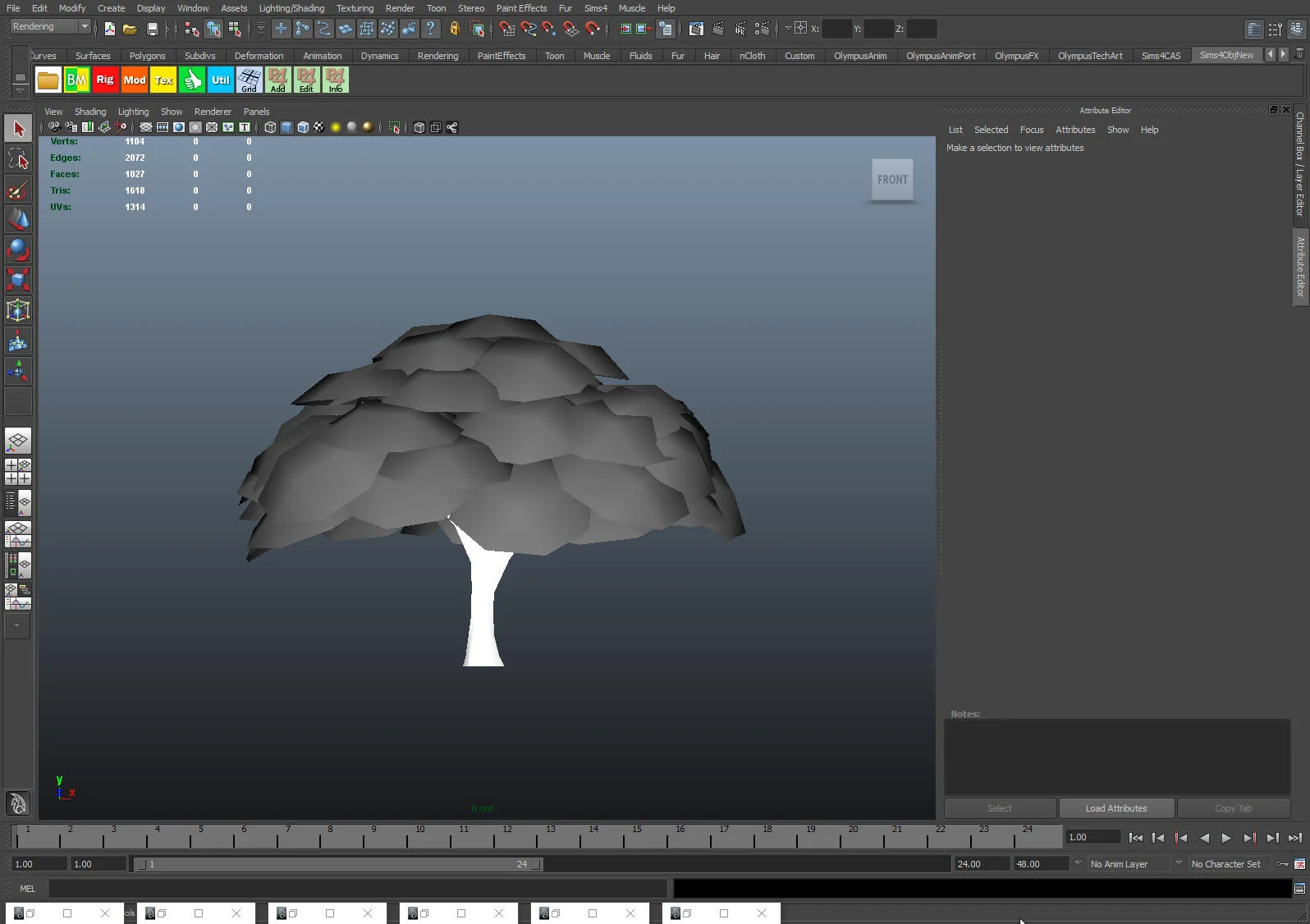1310x924 pixels.
Task: Click the question mark help icon
Action: pos(430,29)
